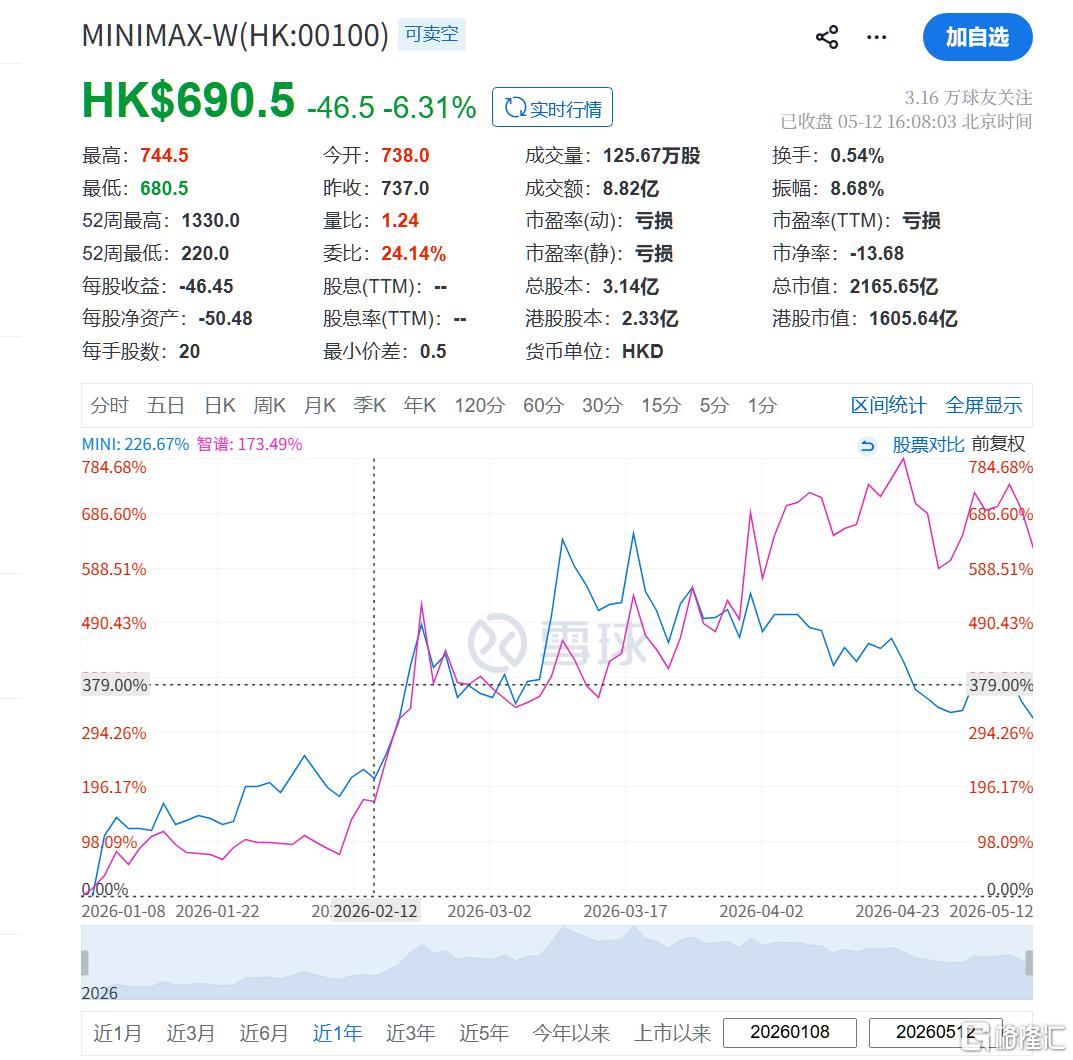Open 区间统计 range statistics

[888, 406]
